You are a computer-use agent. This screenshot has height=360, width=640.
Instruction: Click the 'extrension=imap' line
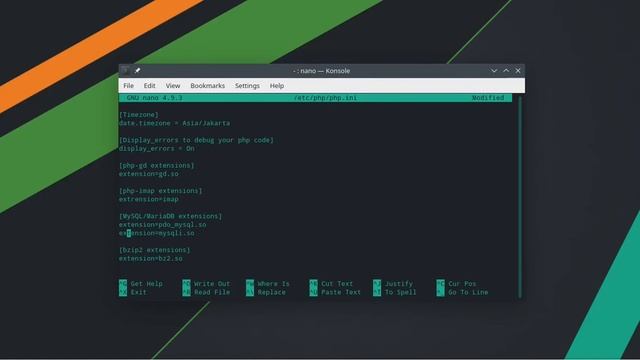149,199
